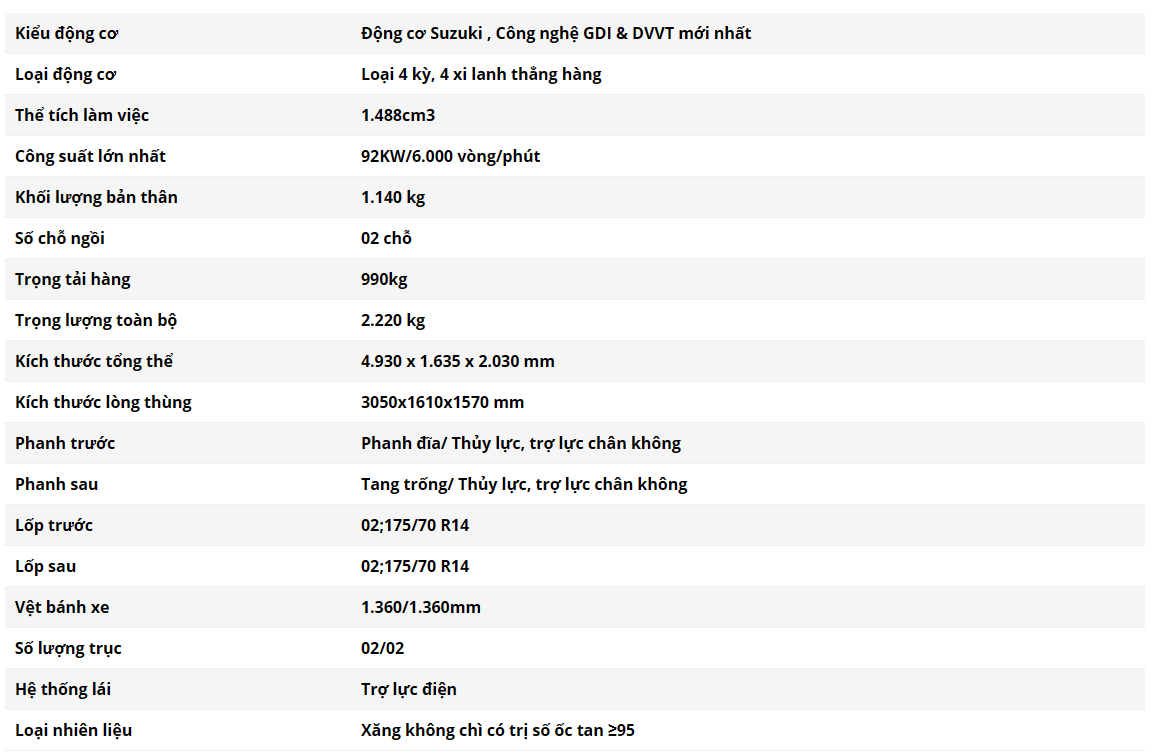Click the '3050x1610x1570 mm' cargo box value
Image resolution: width=1159 pixels, height=754 pixels.
pos(442,402)
